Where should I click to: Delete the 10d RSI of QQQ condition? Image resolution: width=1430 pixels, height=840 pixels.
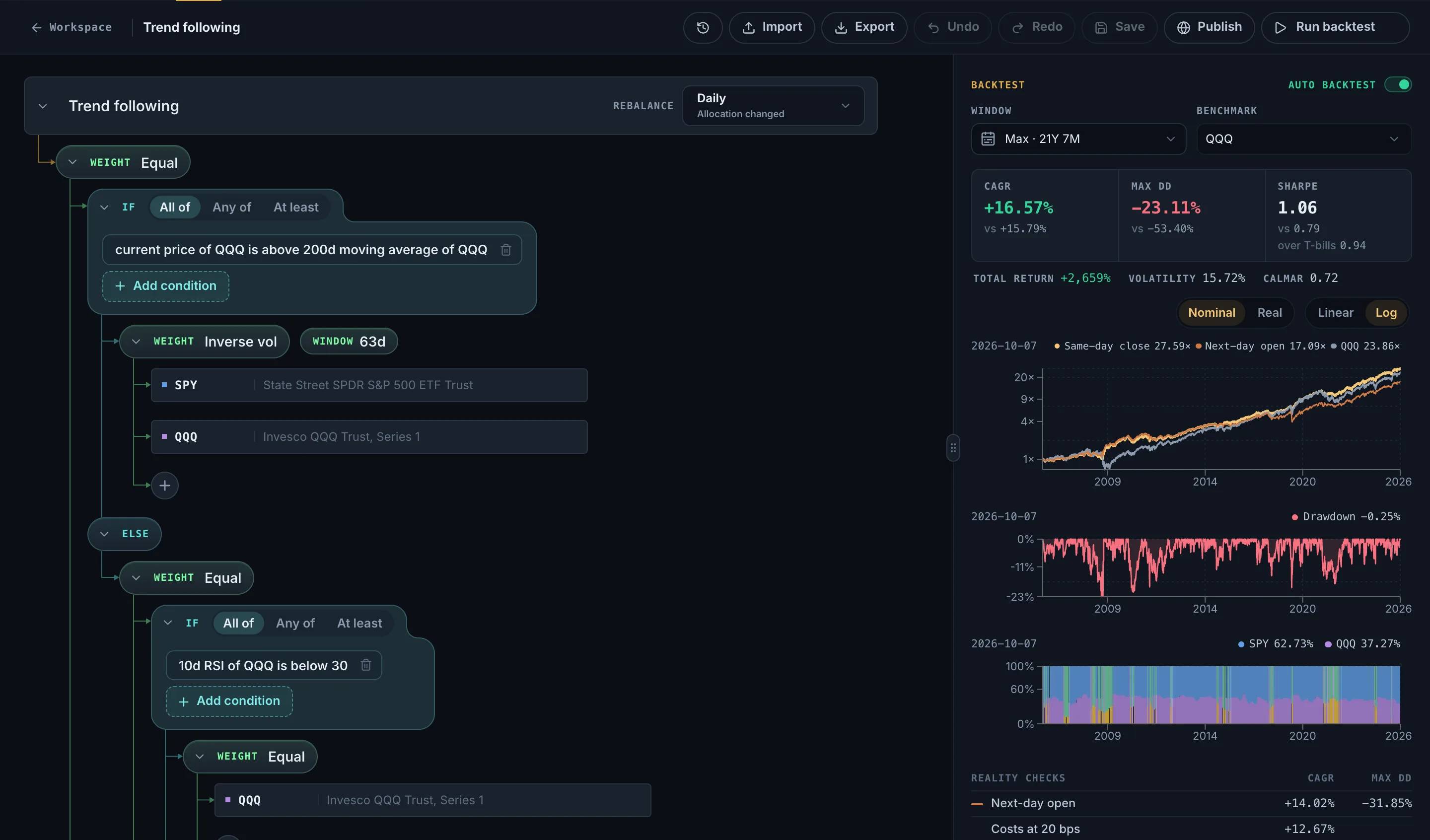coord(366,665)
